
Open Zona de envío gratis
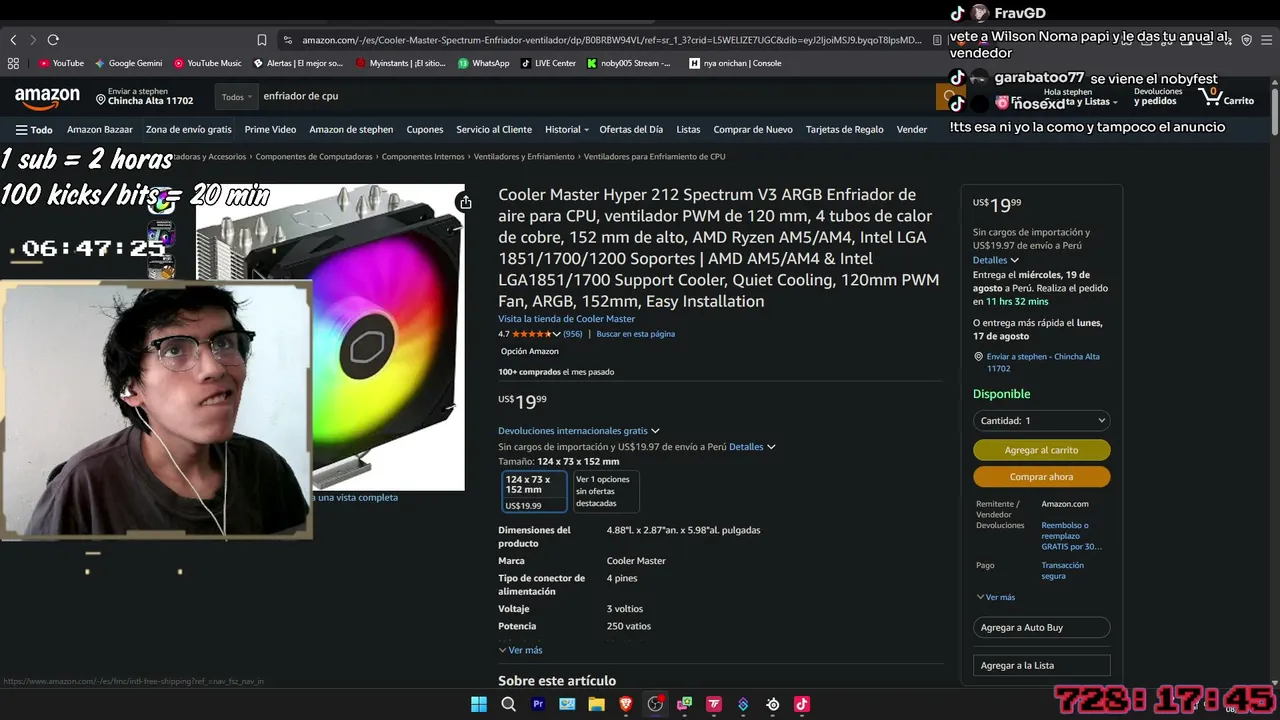pyautogui.click(x=189, y=129)
